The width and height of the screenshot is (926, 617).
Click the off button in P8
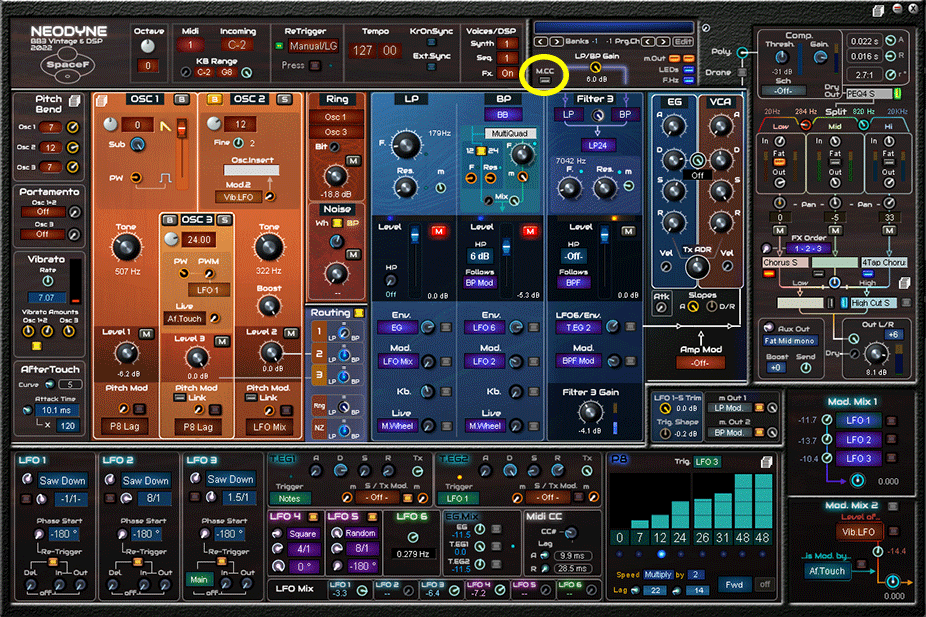click(765, 585)
